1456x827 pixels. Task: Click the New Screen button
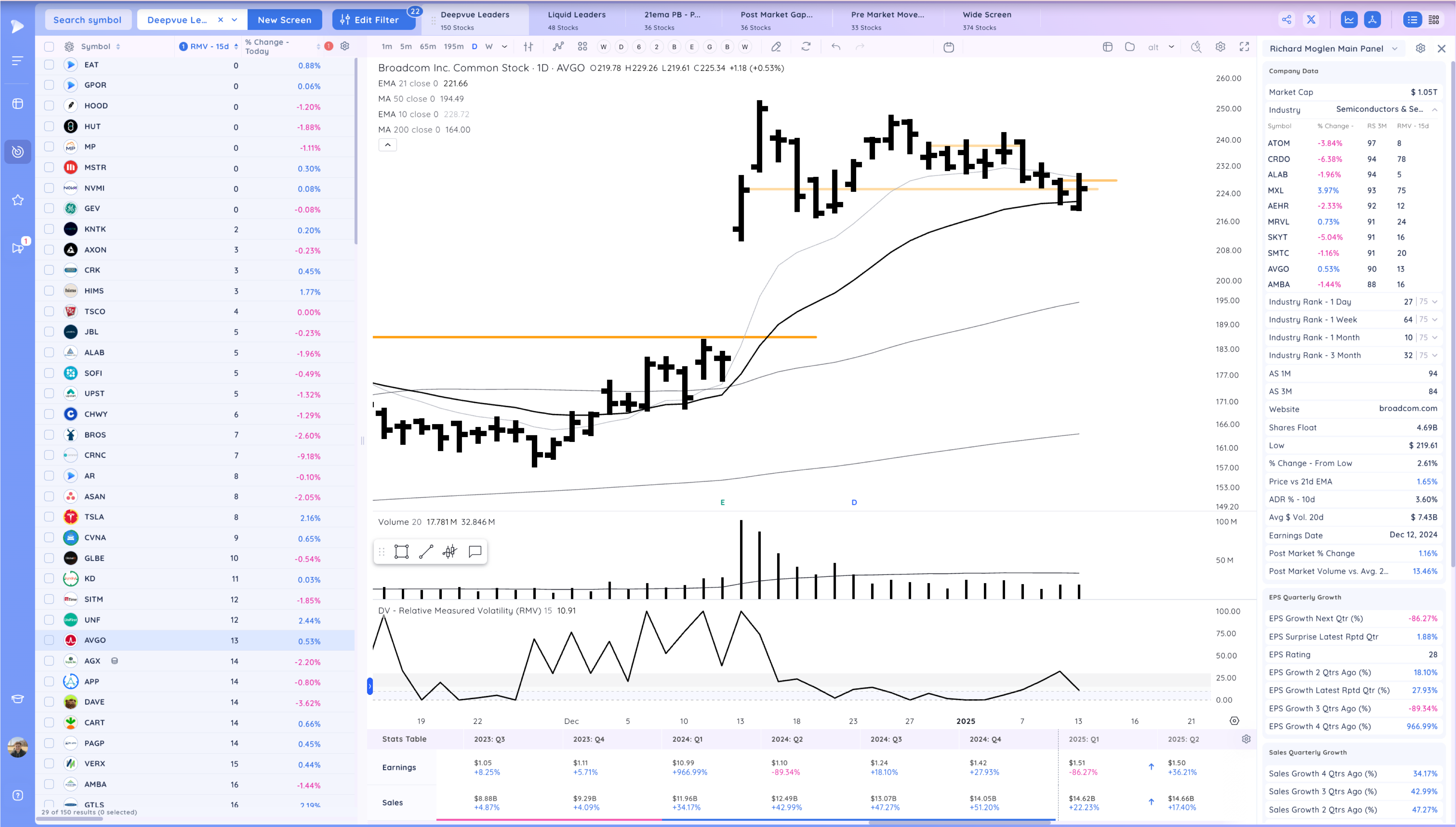(285, 20)
